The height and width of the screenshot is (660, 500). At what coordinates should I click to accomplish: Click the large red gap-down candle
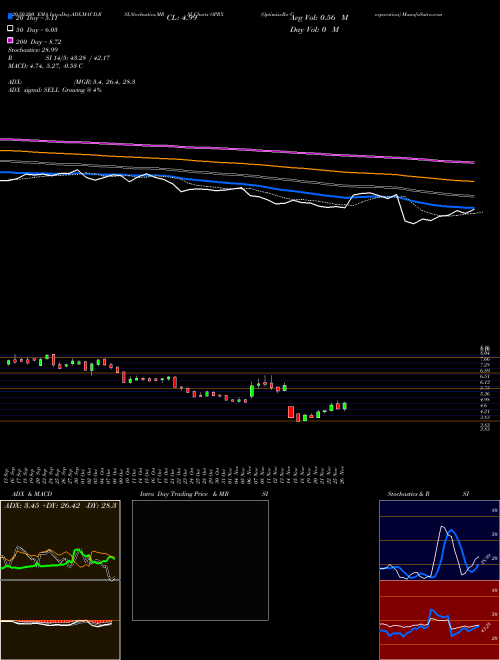(291, 412)
